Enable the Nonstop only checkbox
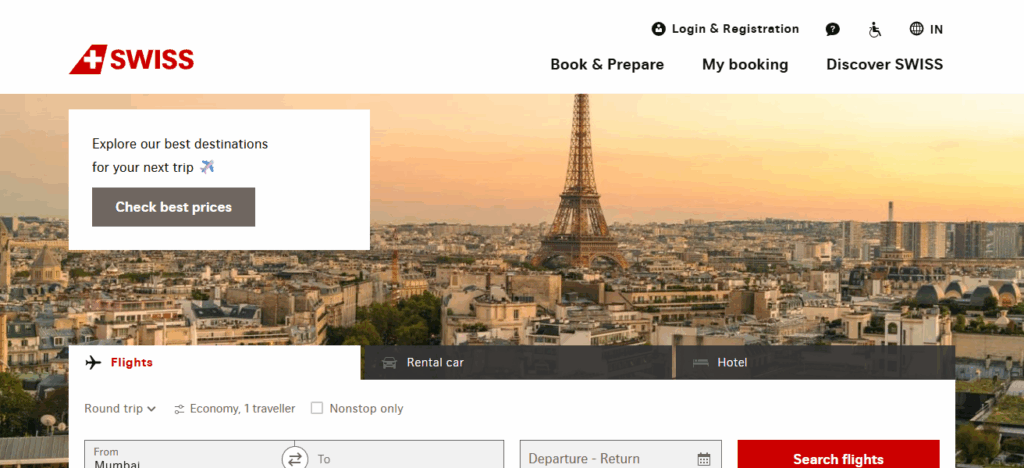The image size is (1024, 468). point(317,408)
